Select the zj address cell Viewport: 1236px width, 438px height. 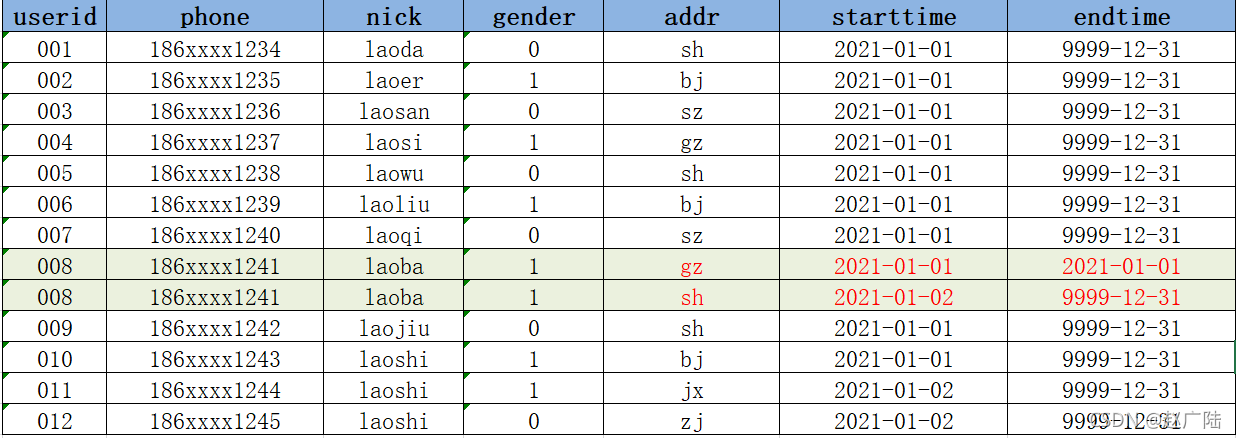click(x=692, y=421)
